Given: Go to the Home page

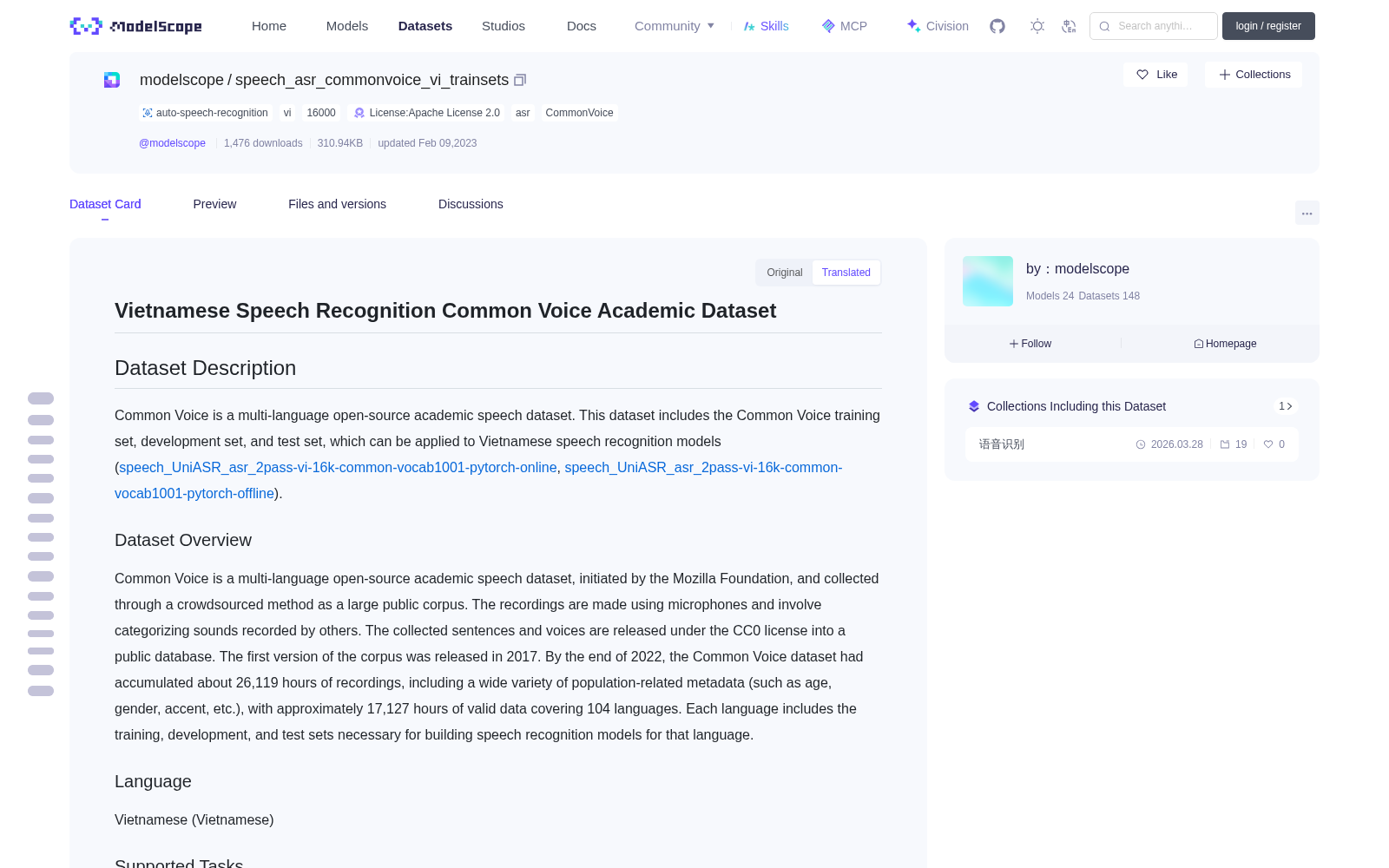Looking at the screenshot, I should click(x=269, y=26).
